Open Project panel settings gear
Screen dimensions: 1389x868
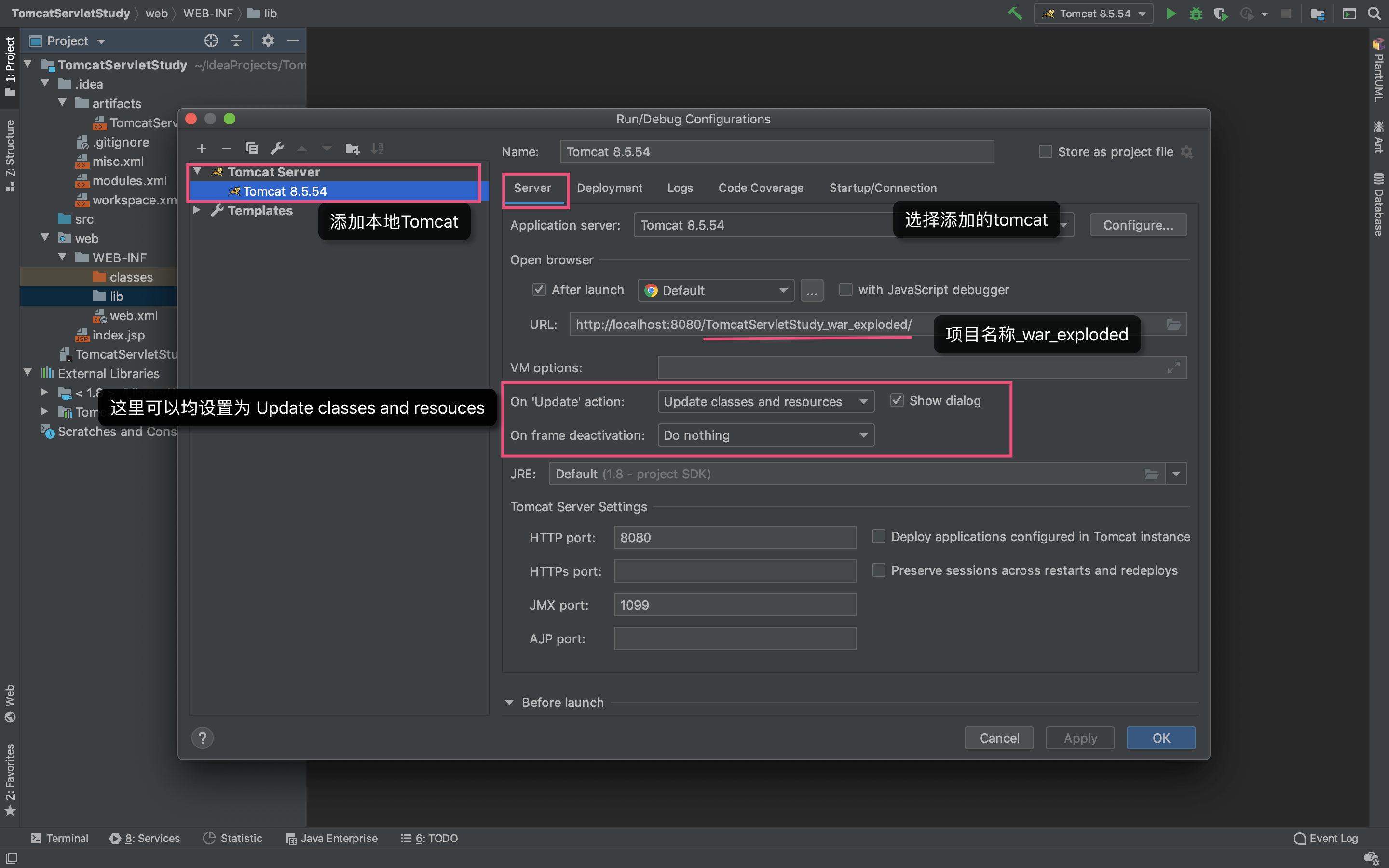pos(268,41)
